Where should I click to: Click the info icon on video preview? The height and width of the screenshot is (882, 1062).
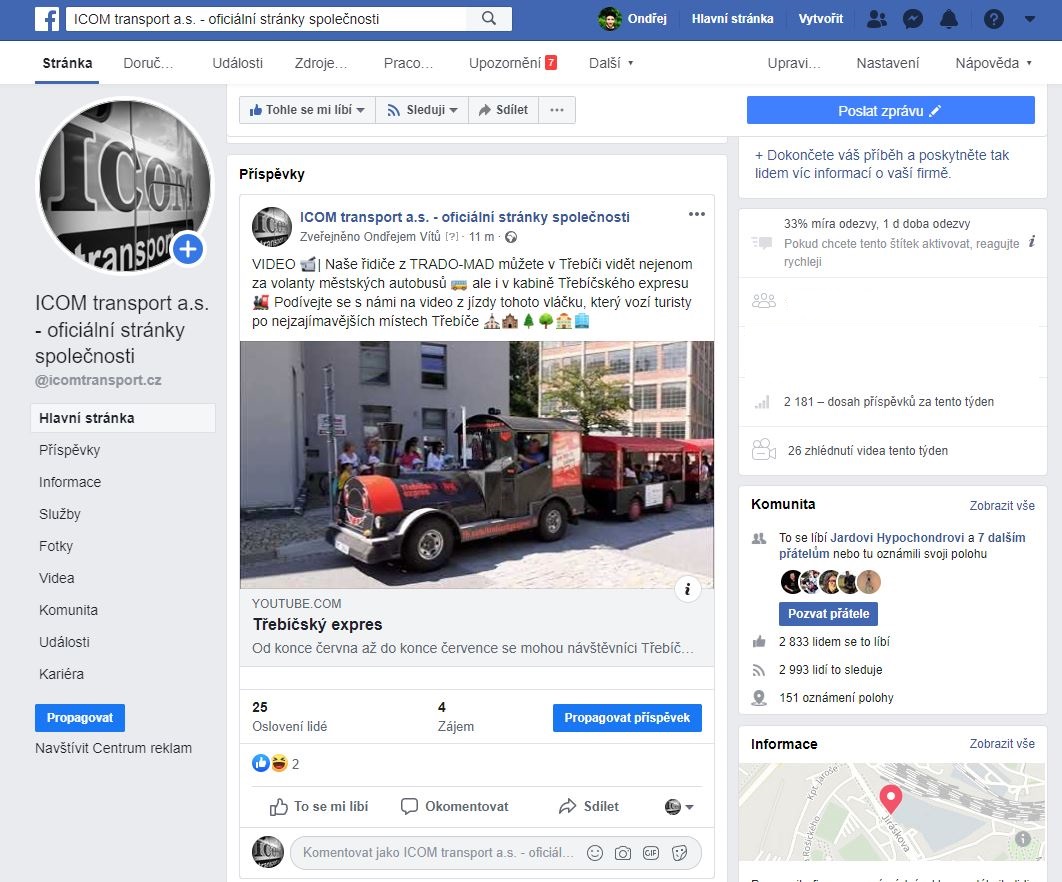pyautogui.click(x=687, y=589)
